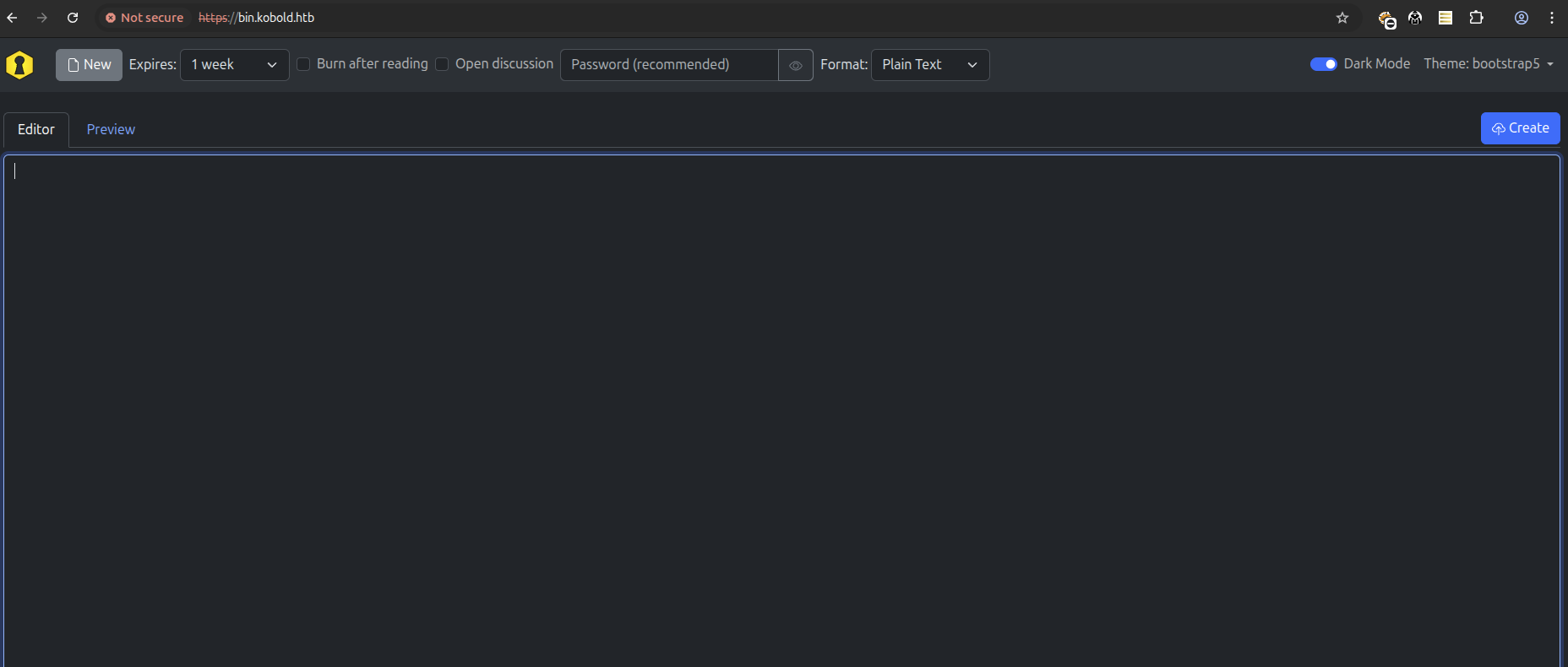Open the striped yellow extension icon

[1445, 18]
